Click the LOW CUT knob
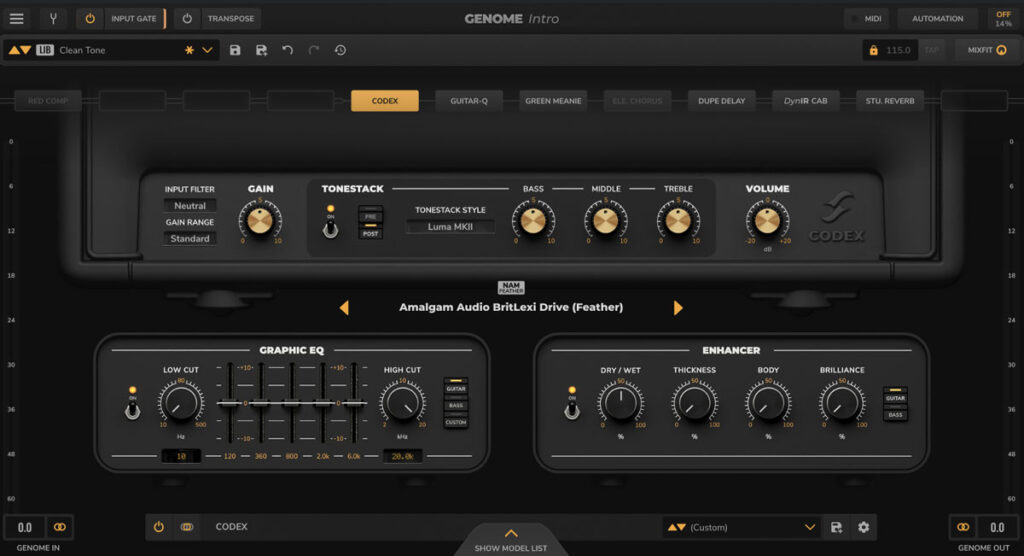Screen dimensions: 1024x556 pos(181,403)
